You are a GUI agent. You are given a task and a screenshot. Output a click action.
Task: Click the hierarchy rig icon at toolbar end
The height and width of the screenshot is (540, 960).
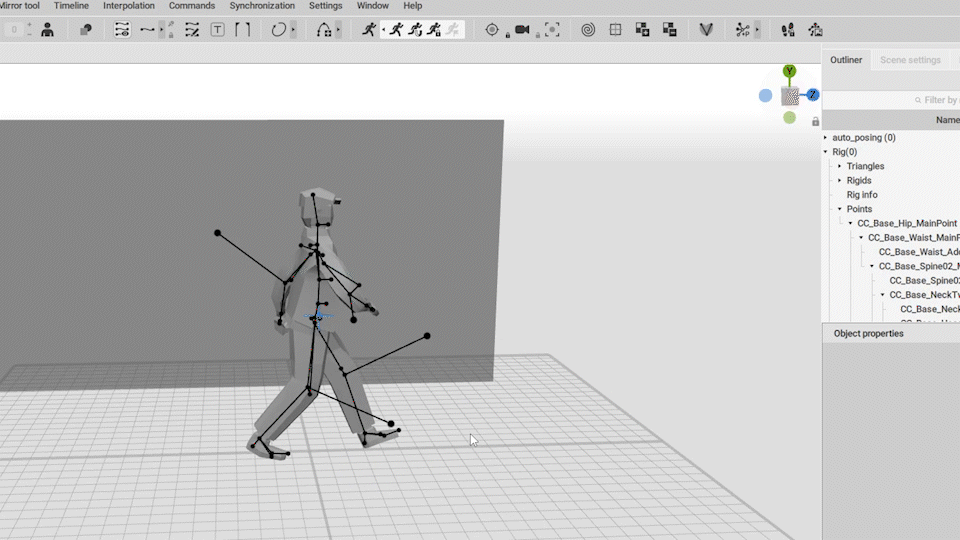click(x=815, y=29)
